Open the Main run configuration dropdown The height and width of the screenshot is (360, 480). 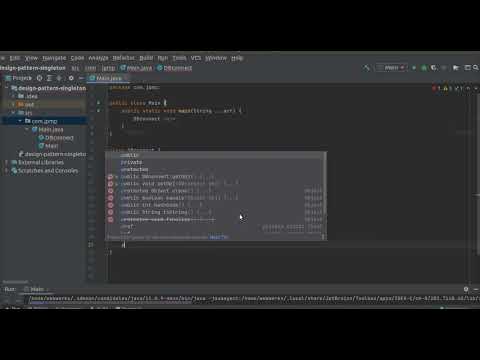click(x=391, y=68)
